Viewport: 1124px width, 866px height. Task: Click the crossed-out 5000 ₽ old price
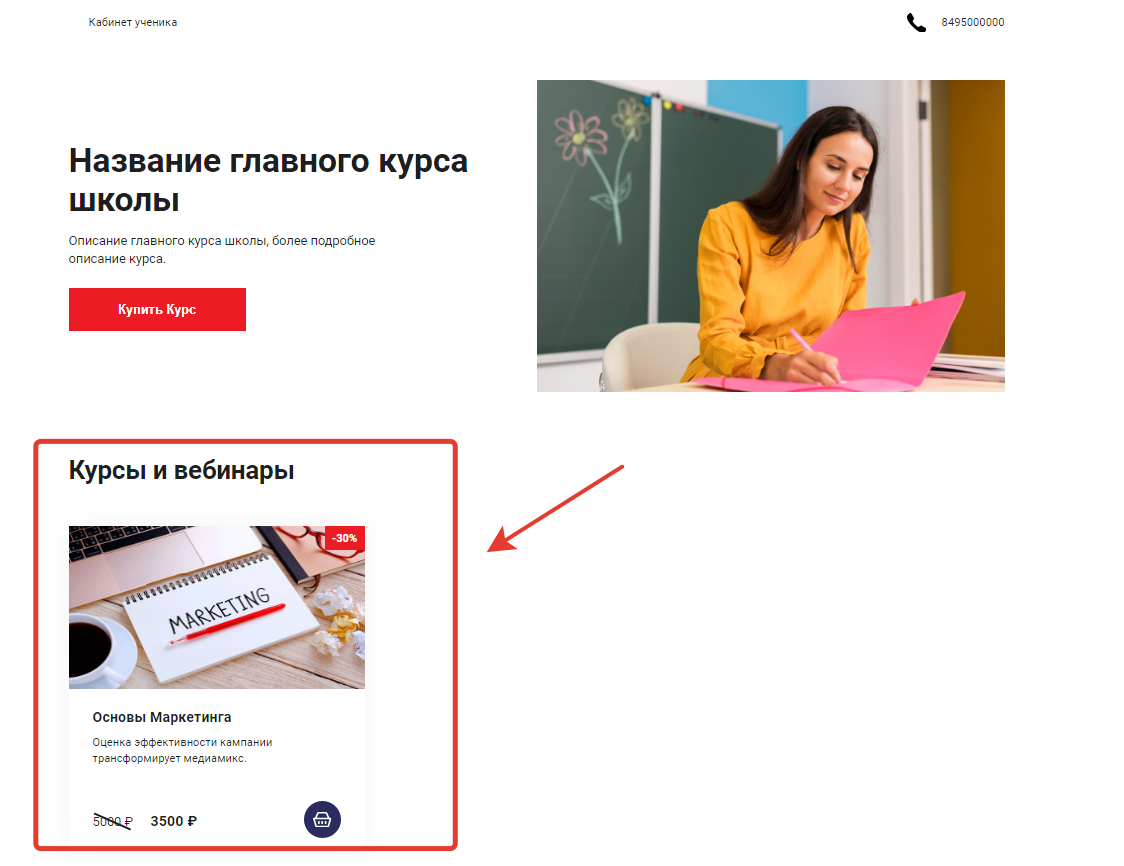(113, 822)
